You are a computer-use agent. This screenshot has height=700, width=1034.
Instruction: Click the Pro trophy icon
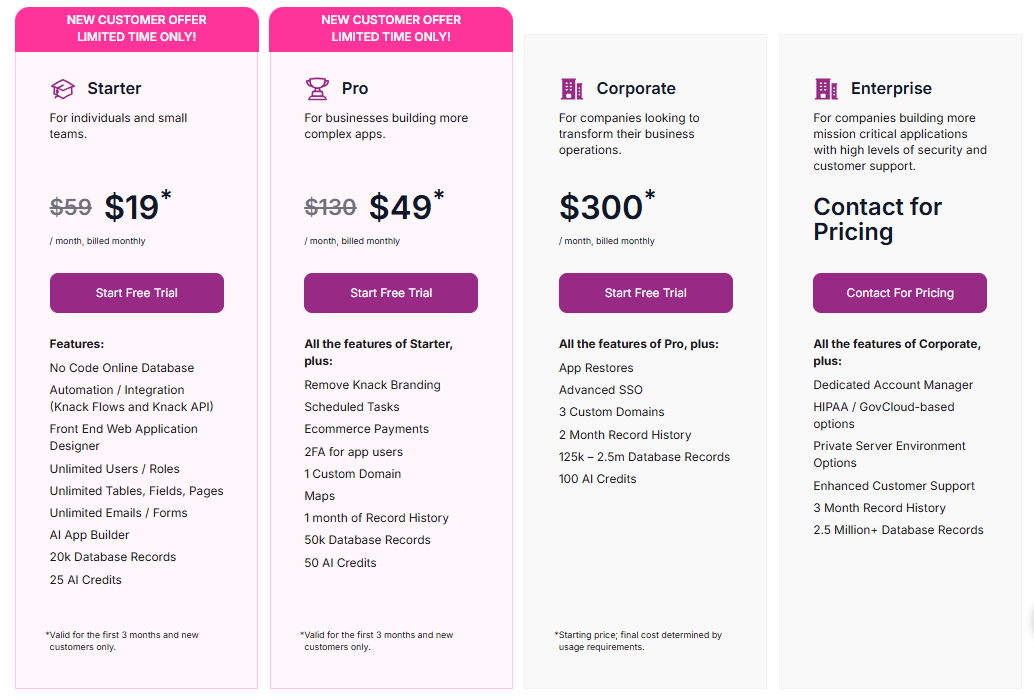coord(317,88)
